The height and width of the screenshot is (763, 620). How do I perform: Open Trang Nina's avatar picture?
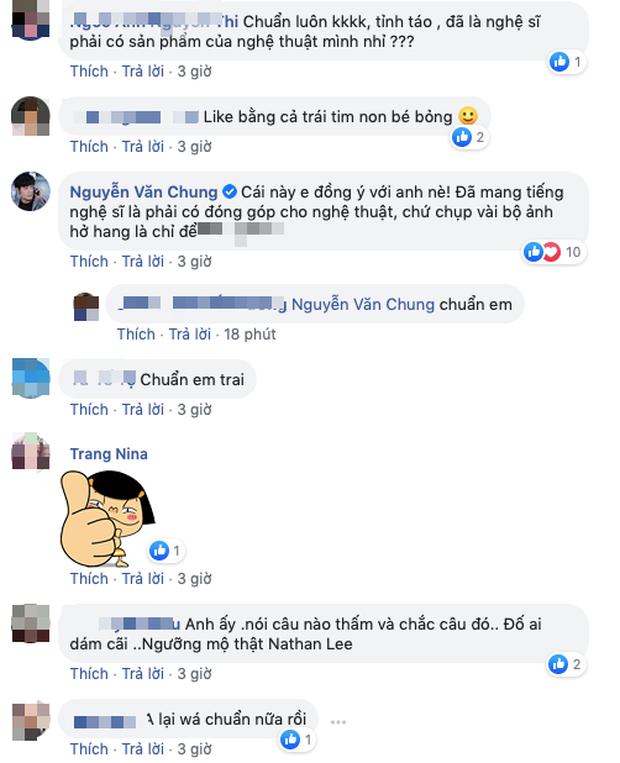point(31,451)
